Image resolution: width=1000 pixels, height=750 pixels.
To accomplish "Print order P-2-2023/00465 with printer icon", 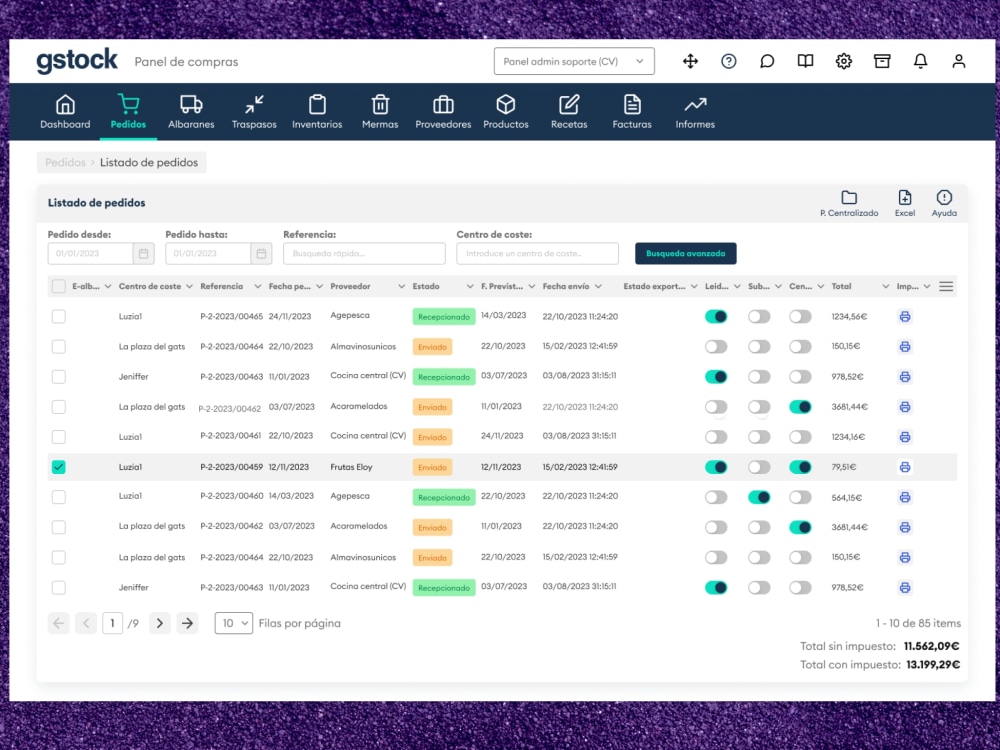I will pos(904,316).
